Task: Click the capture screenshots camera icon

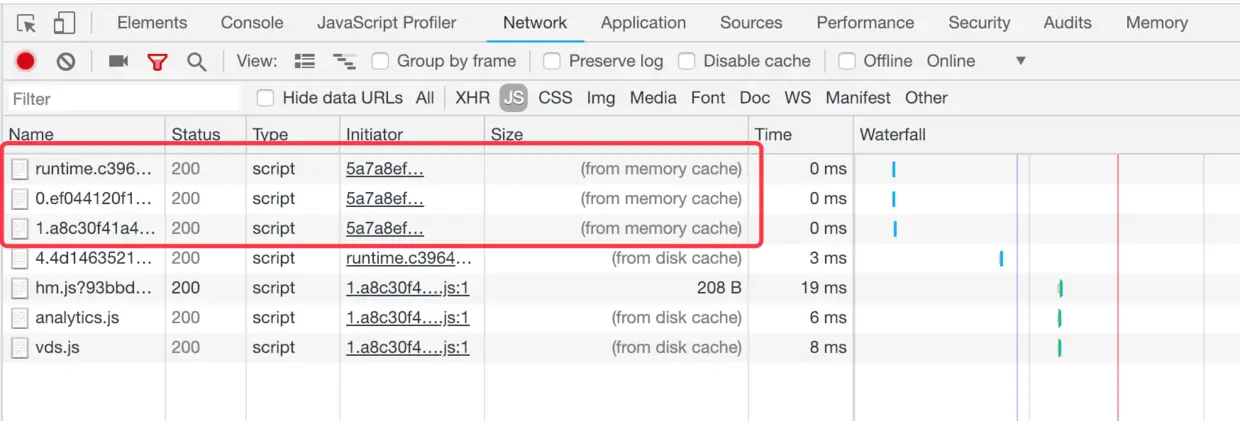Action: point(118,62)
